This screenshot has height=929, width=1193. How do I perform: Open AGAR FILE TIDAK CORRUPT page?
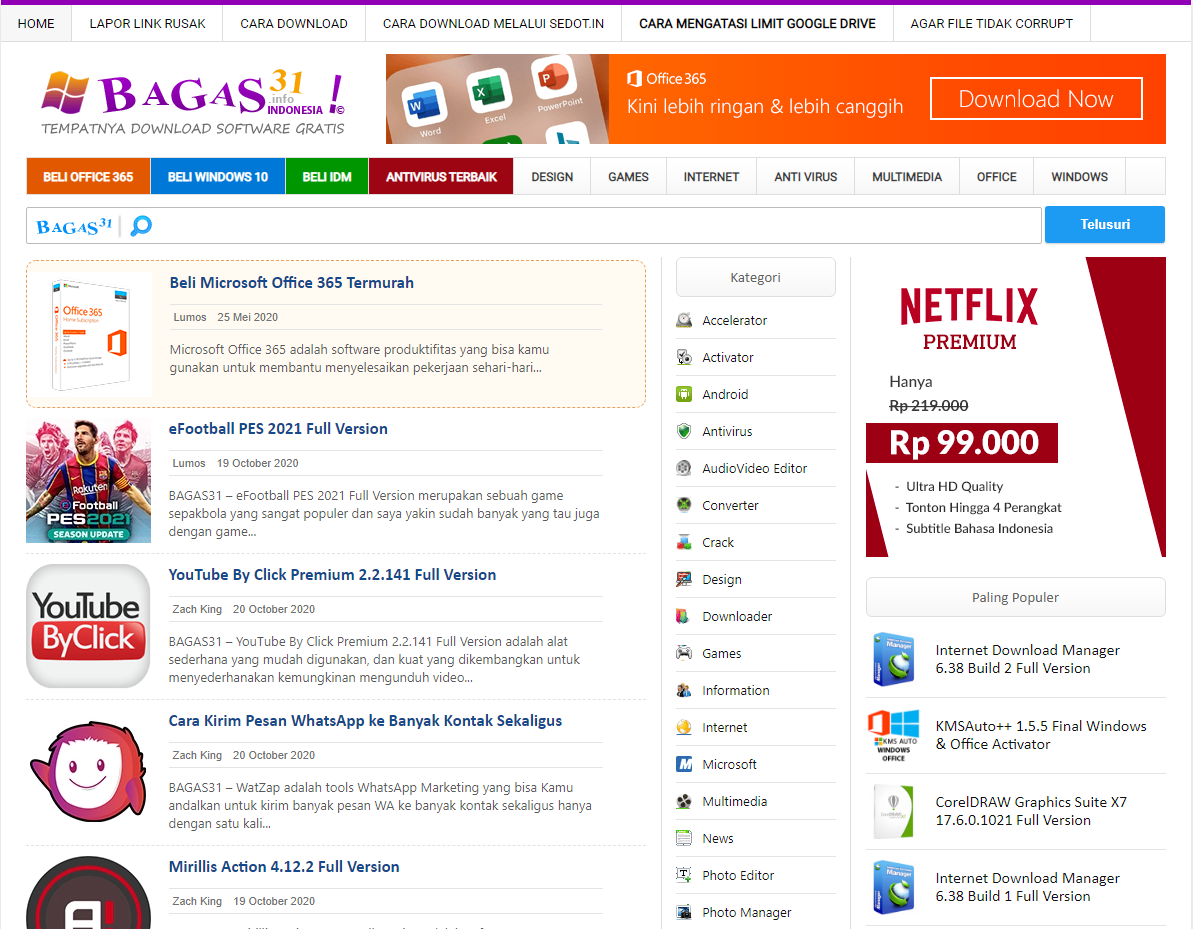point(991,24)
